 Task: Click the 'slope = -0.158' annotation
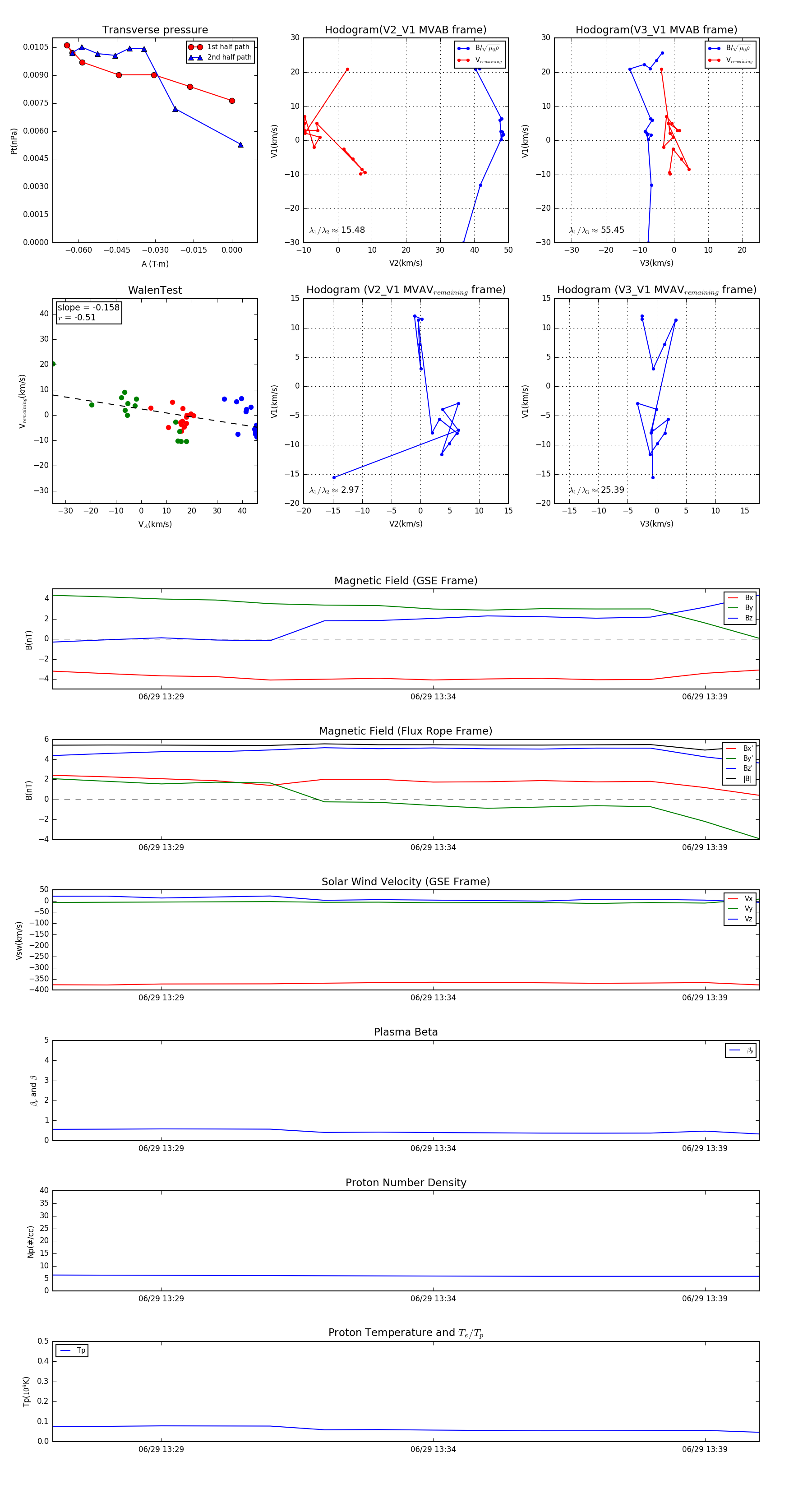(x=88, y=308)
